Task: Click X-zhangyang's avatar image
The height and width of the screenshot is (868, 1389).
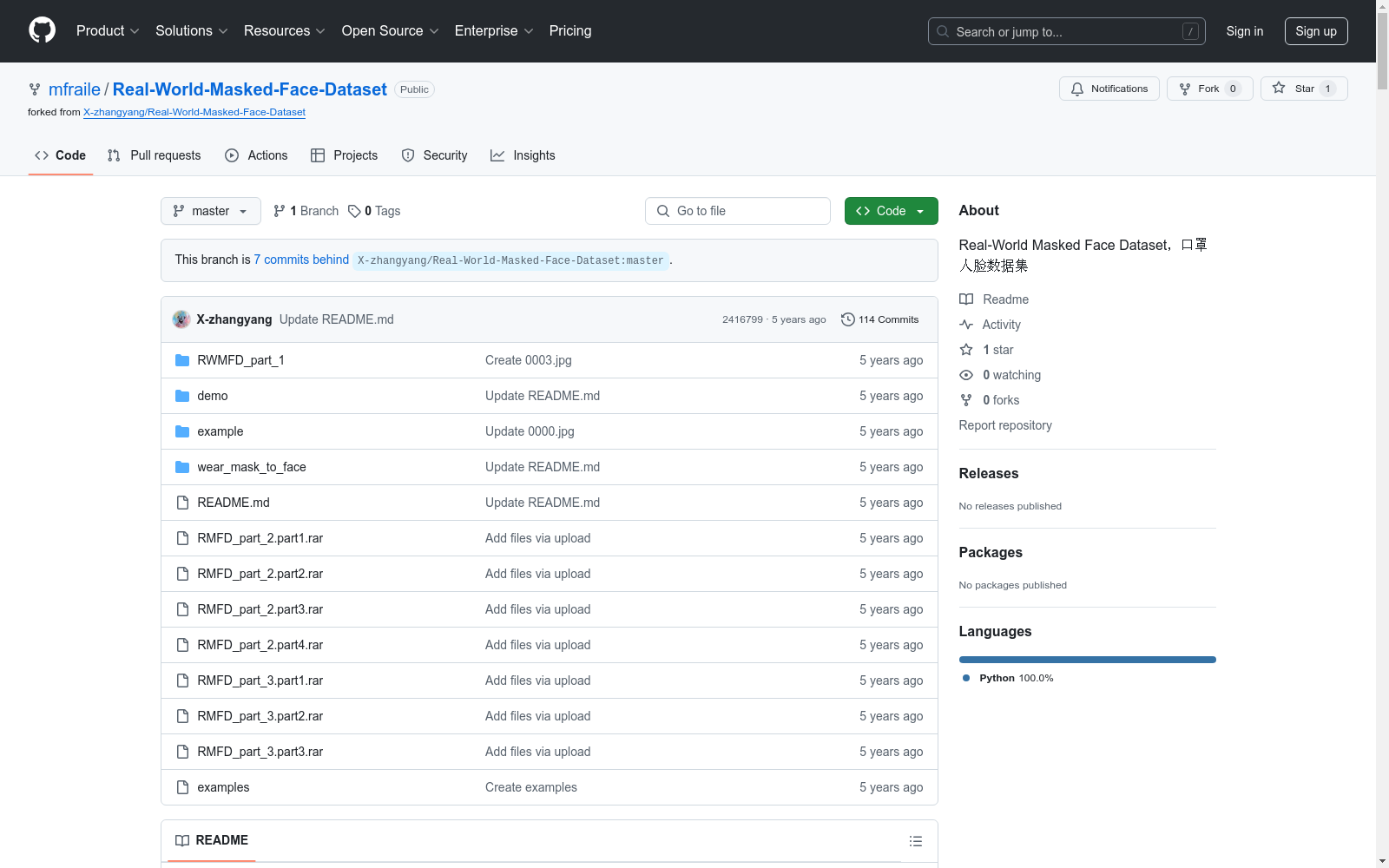Action: coord(181,319)
